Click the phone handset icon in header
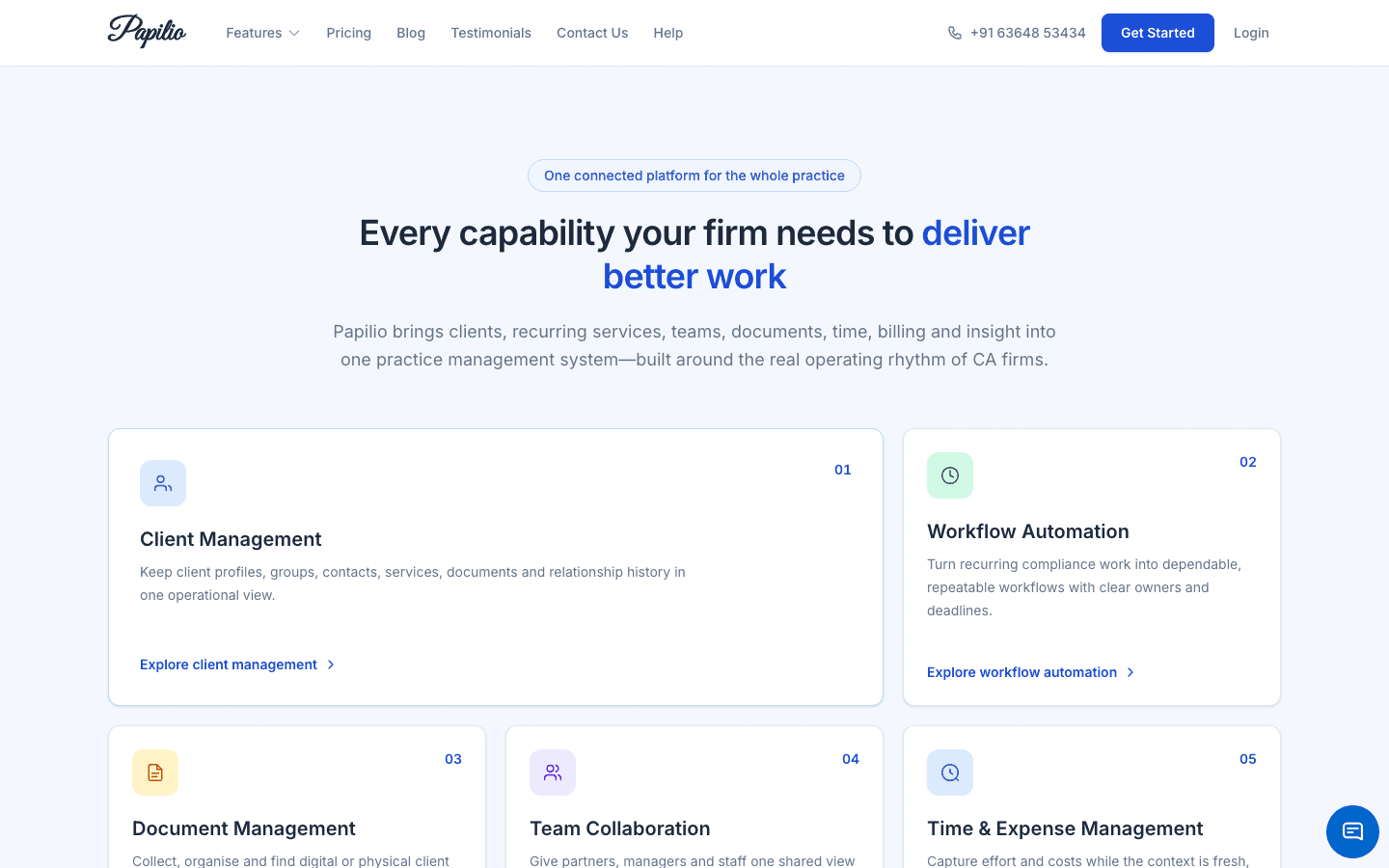Image resolution: width=1389 pixels, height=868 pixels. pos(955,33)
